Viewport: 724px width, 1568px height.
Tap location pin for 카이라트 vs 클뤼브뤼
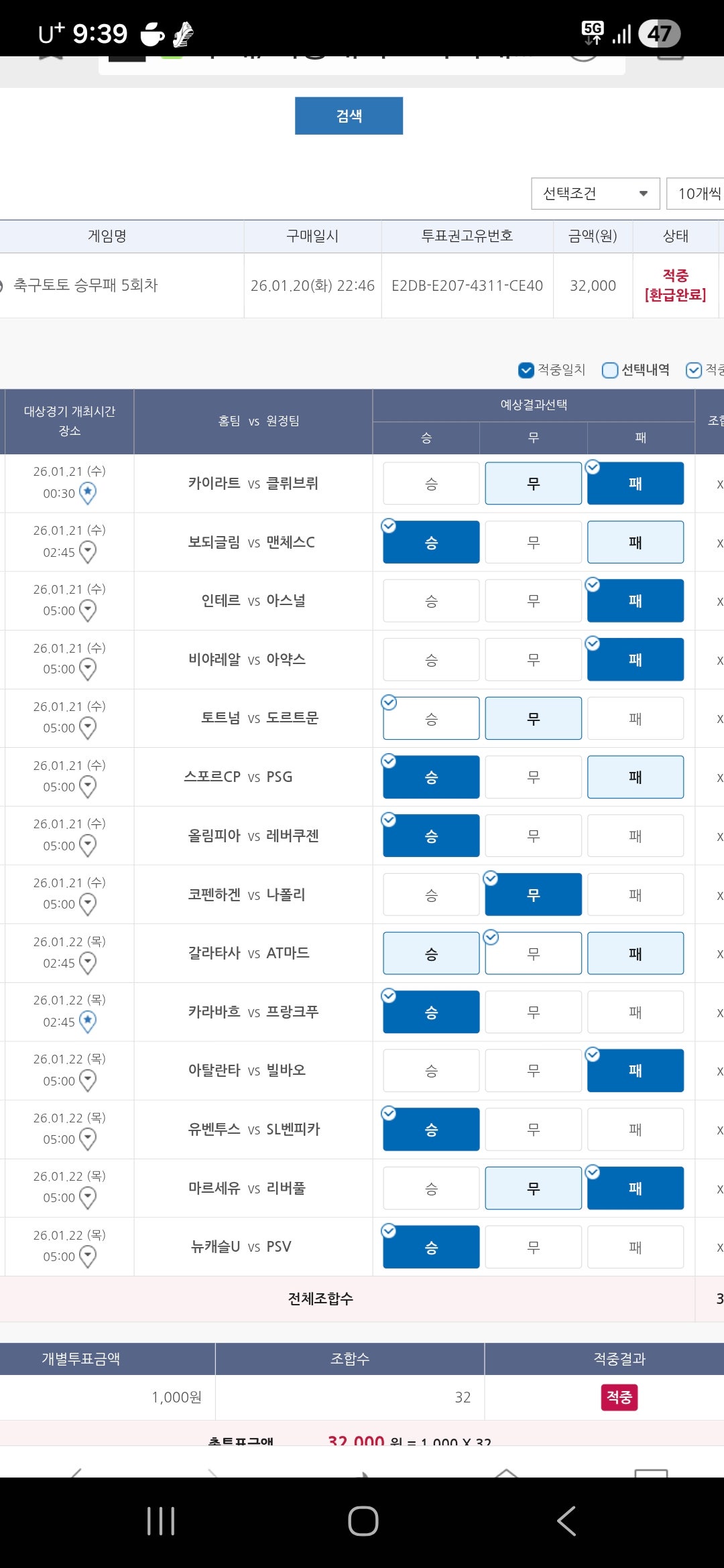tap(88, 493)
